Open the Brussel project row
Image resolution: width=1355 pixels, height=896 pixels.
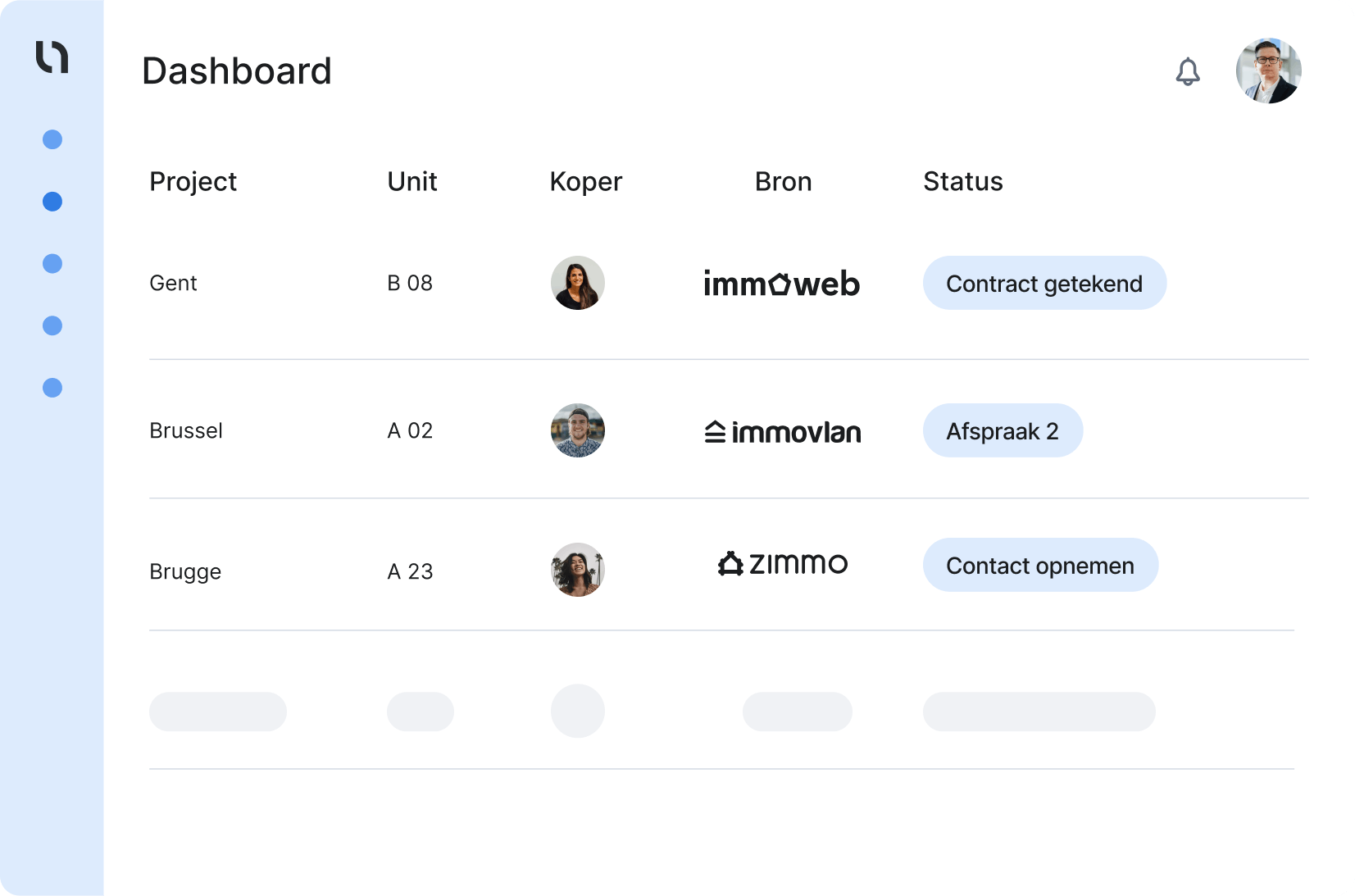[x=186, y=431]
